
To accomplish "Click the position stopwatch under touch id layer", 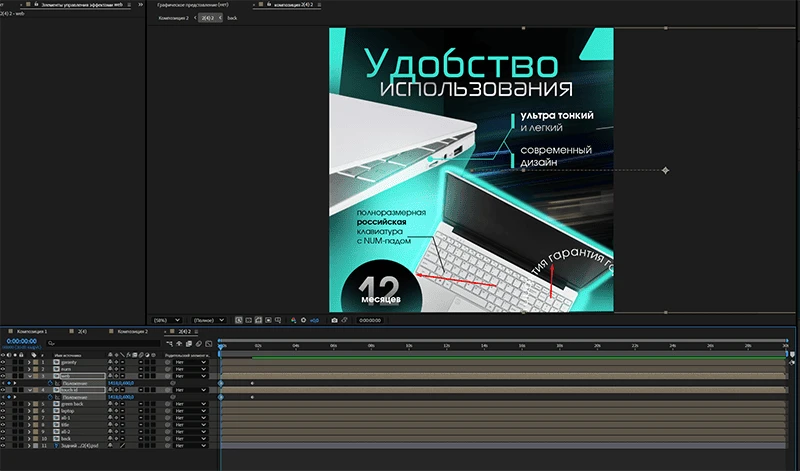I will [x=50, y=397].
